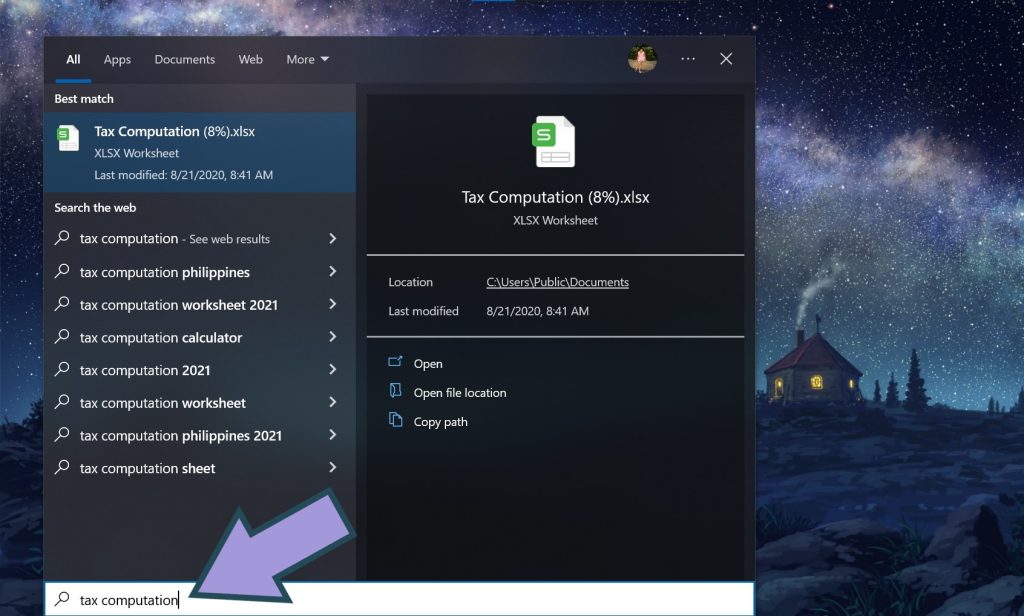Select the All results tab
This screenshot has width=1024, height=616.
coord(72,59)
